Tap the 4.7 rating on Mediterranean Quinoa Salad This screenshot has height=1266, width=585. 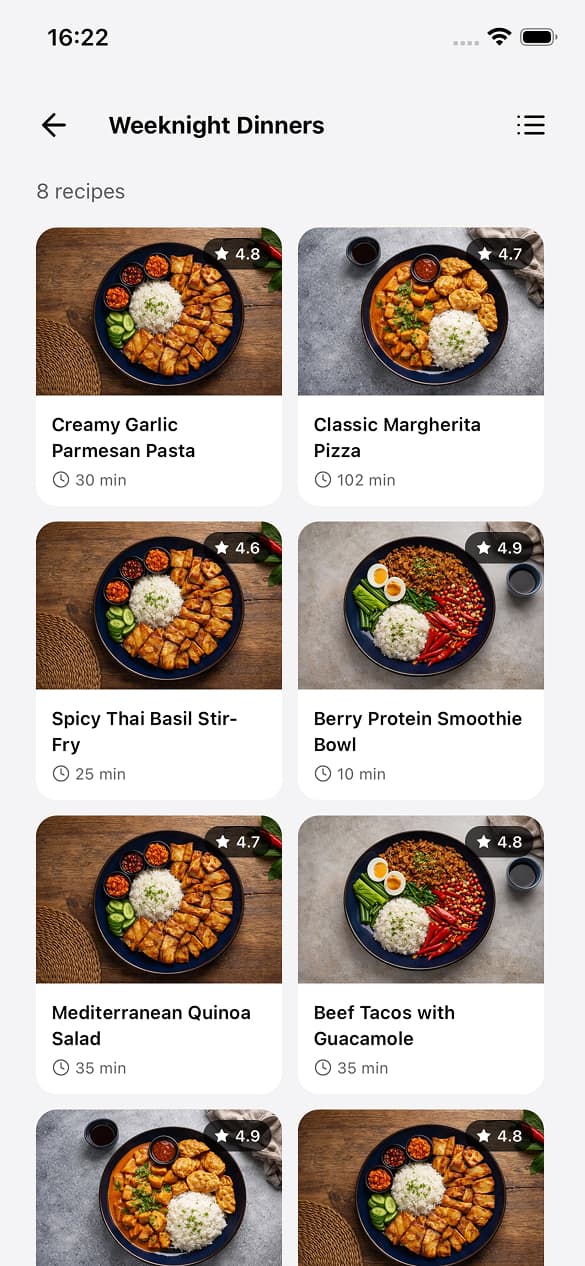pos(241,842)
